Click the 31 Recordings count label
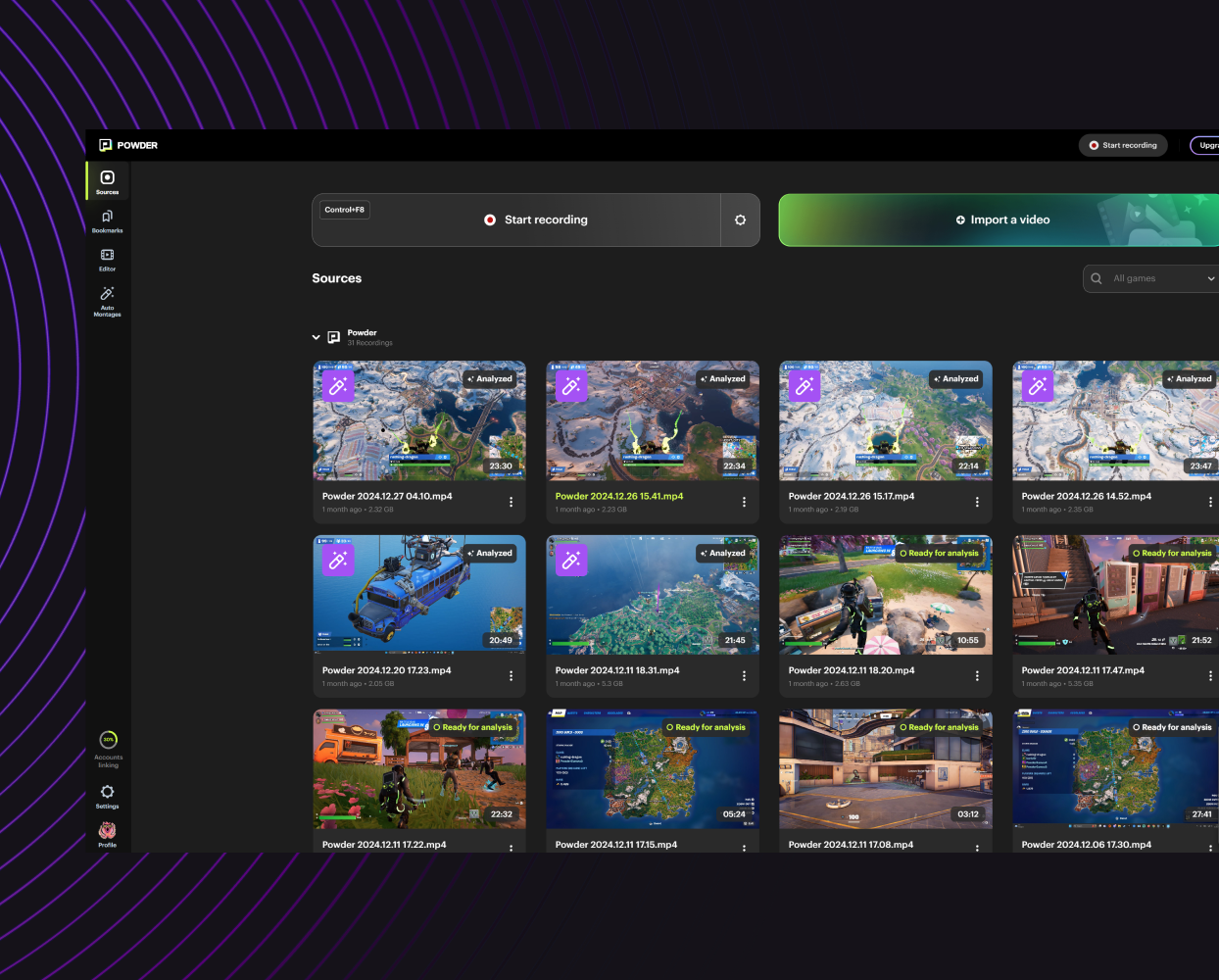This screenshot has width=1219, height=980. pos(370,343)
